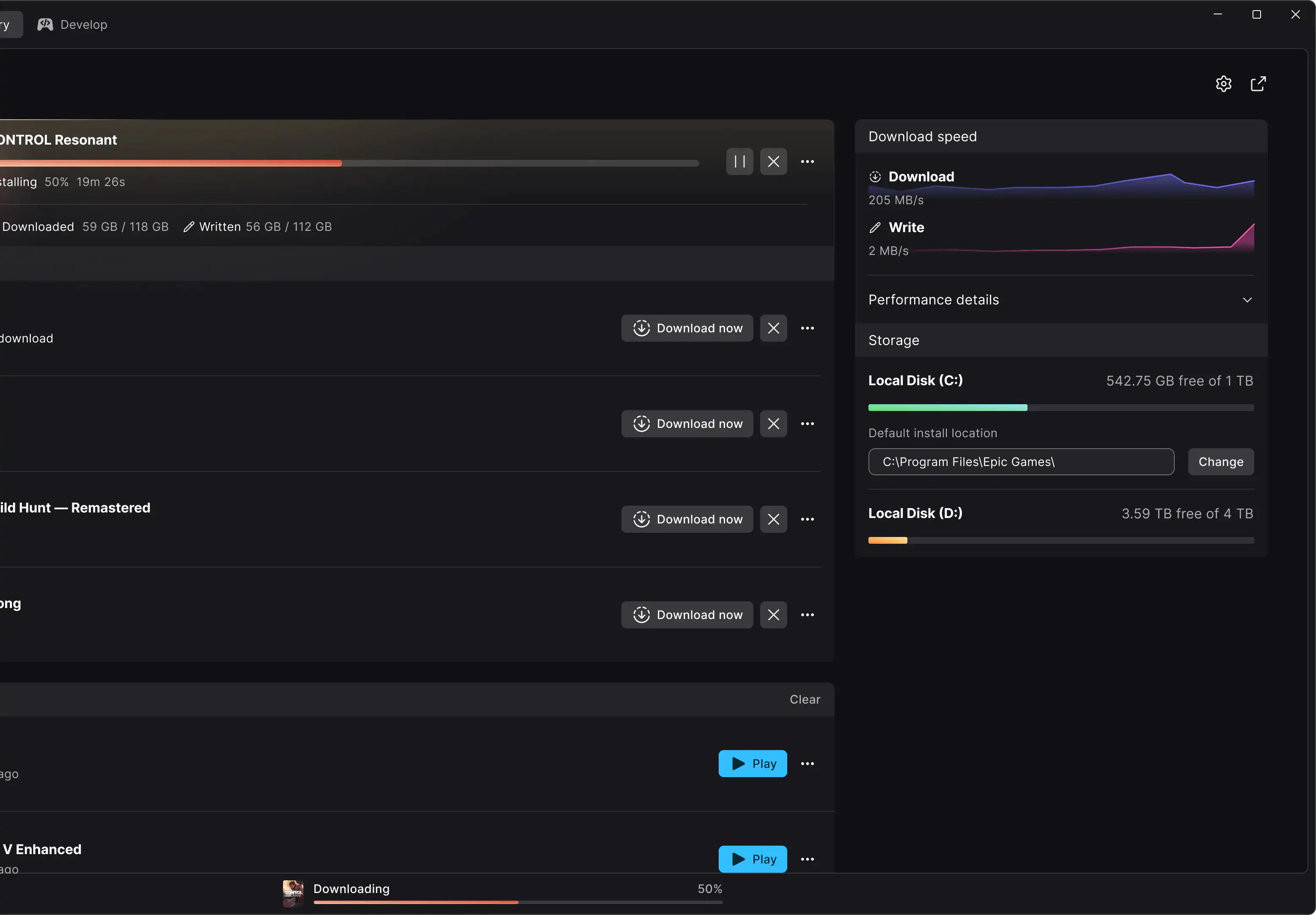This screenshot has height=915, width=1316.
Task: Click the CONTROL Resonant thumbnail in status bar
Action: pos(293,894)
